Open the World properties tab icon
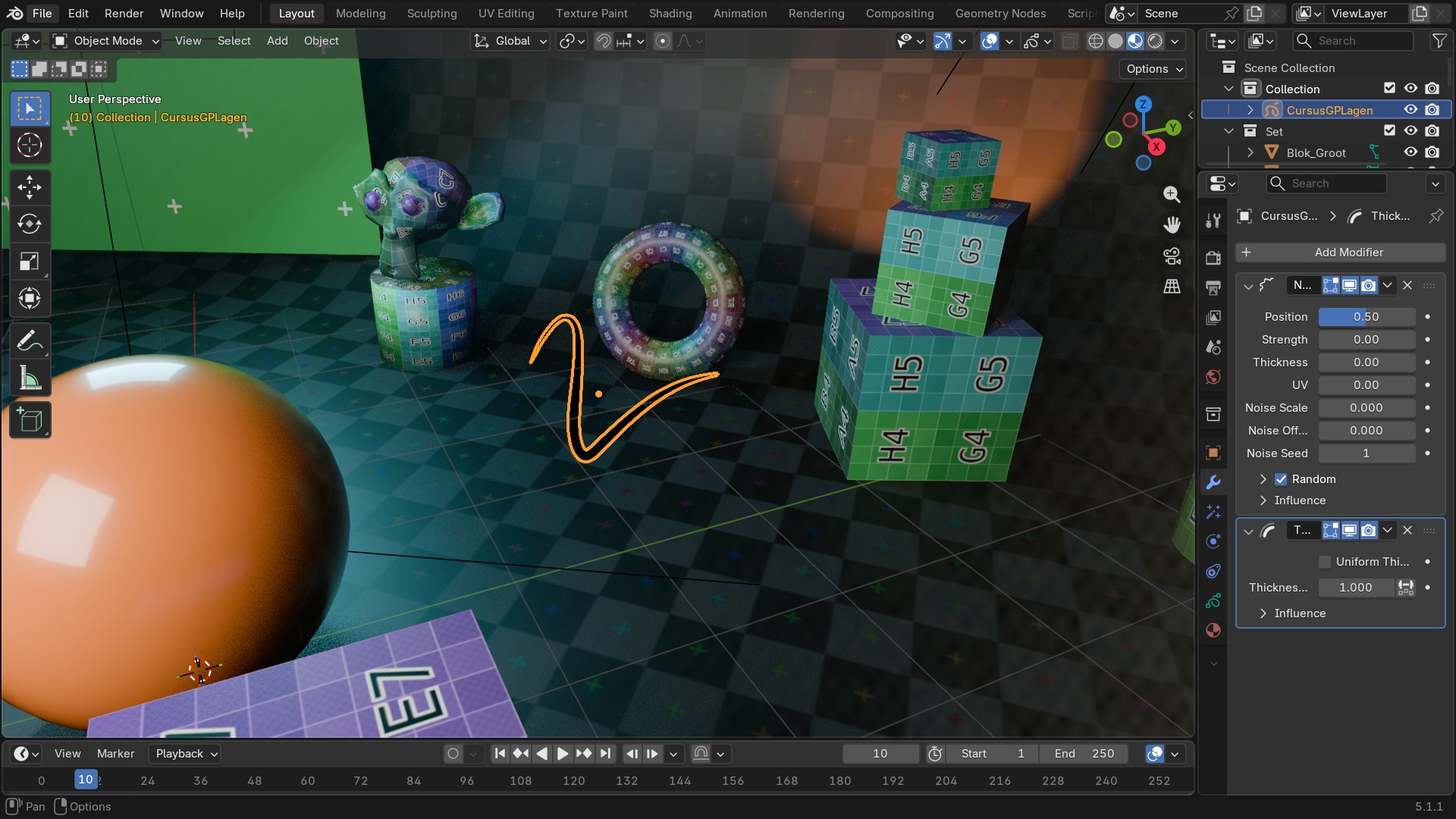Viewport: 1456px width, 819px height. click(x=1213, y=377)
